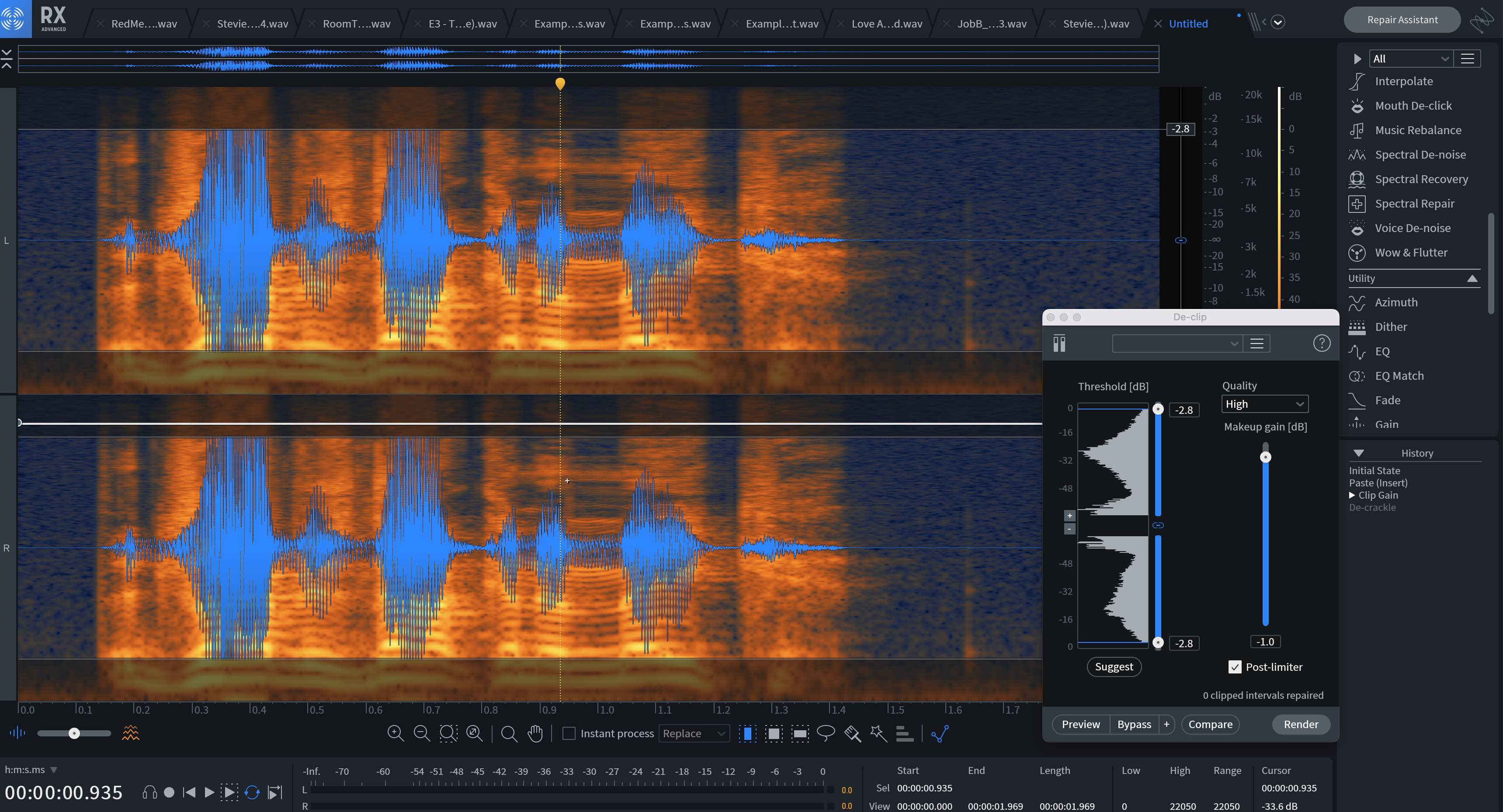Select the brush selection tool
Viewport: 1503px width, 812px height.
click(x=852, y=733)
